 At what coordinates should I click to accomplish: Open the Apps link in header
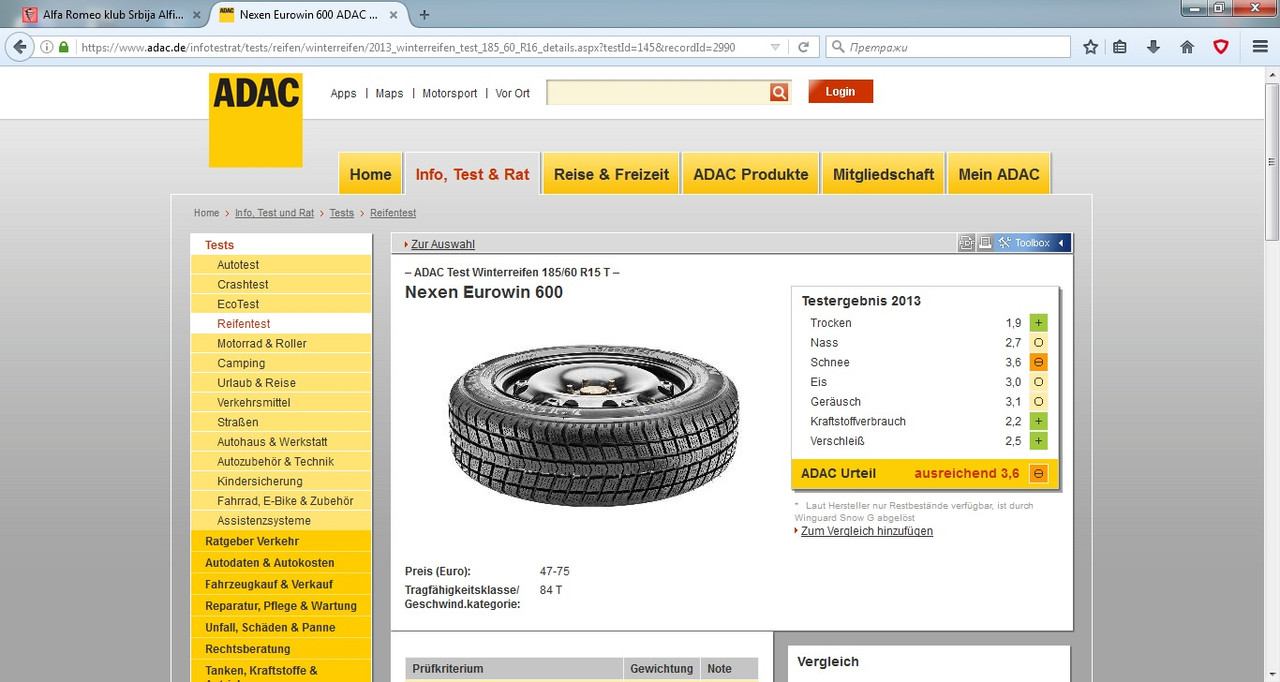click(343, 93)
